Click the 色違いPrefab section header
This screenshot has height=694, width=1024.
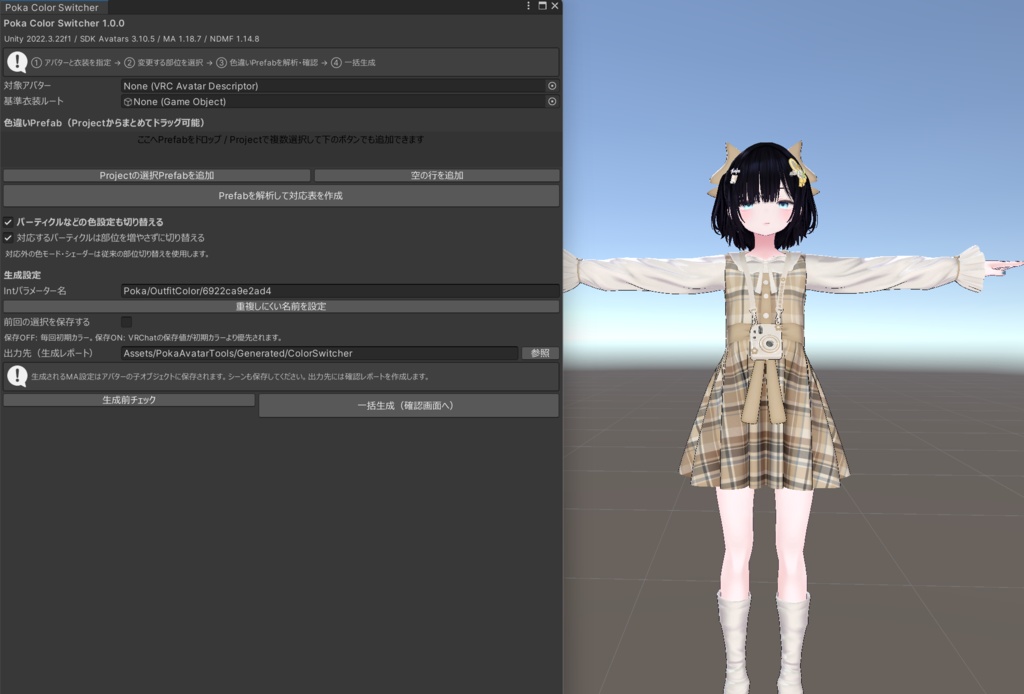pos(105,123)
